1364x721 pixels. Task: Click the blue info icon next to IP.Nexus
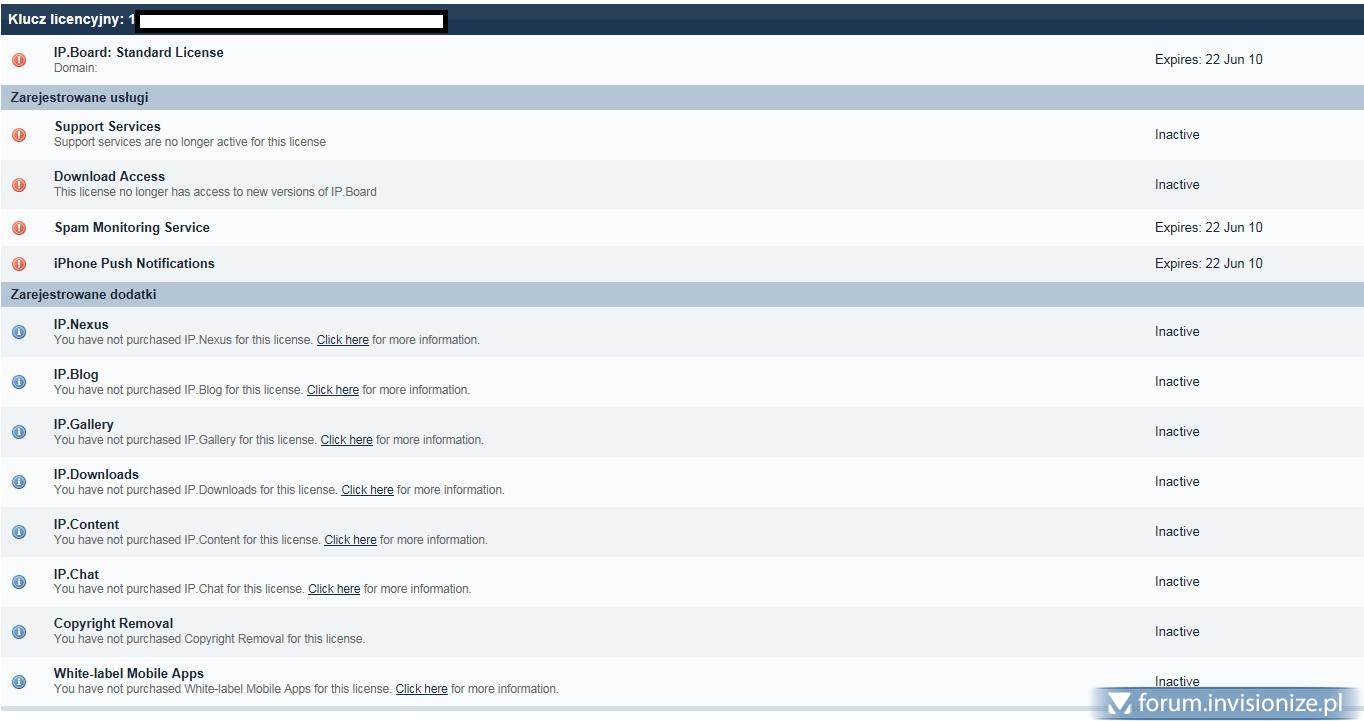(19, 332)
